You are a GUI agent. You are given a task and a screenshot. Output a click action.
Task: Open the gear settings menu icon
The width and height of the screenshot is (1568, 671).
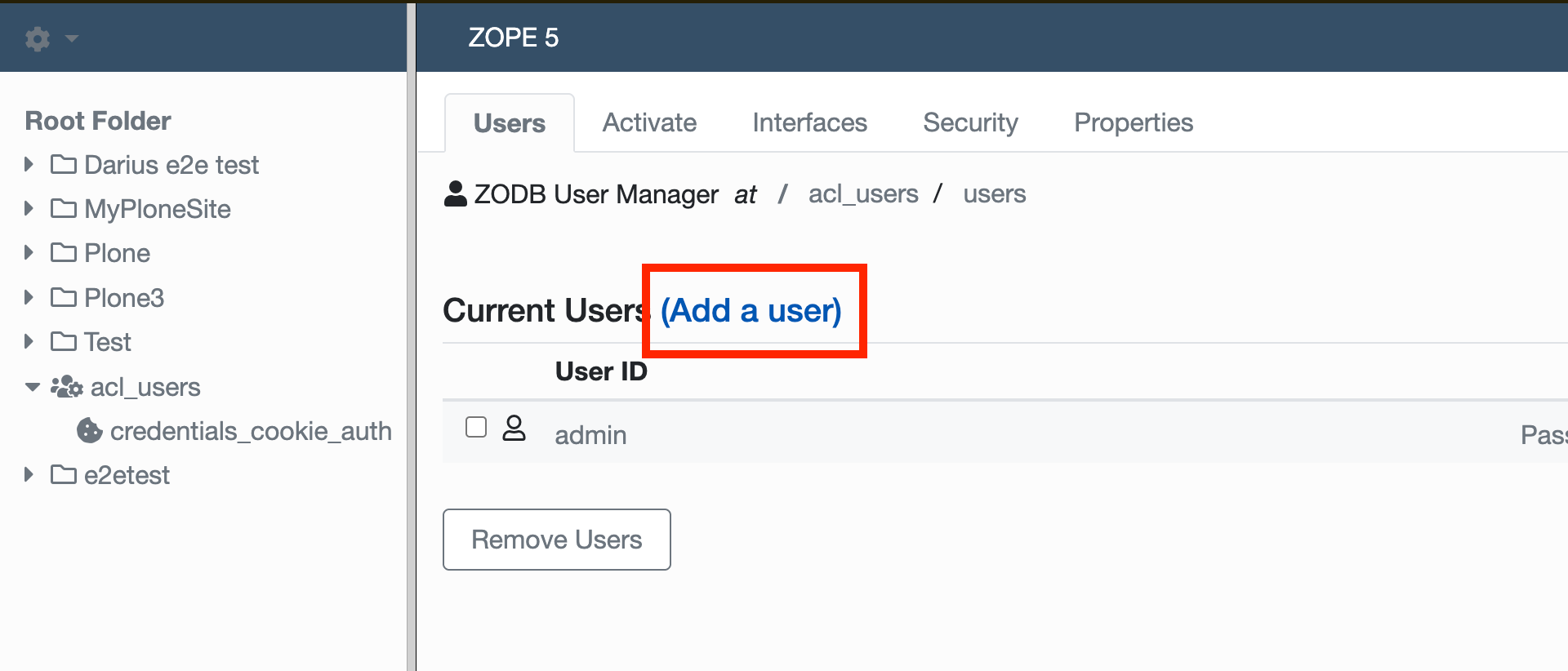[38, 38]
